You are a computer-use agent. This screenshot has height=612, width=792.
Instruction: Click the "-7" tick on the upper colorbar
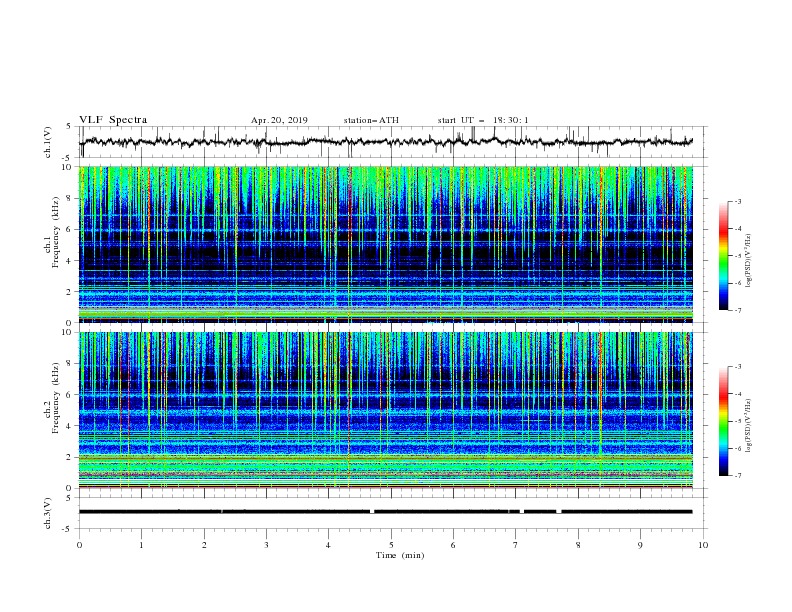737,310
